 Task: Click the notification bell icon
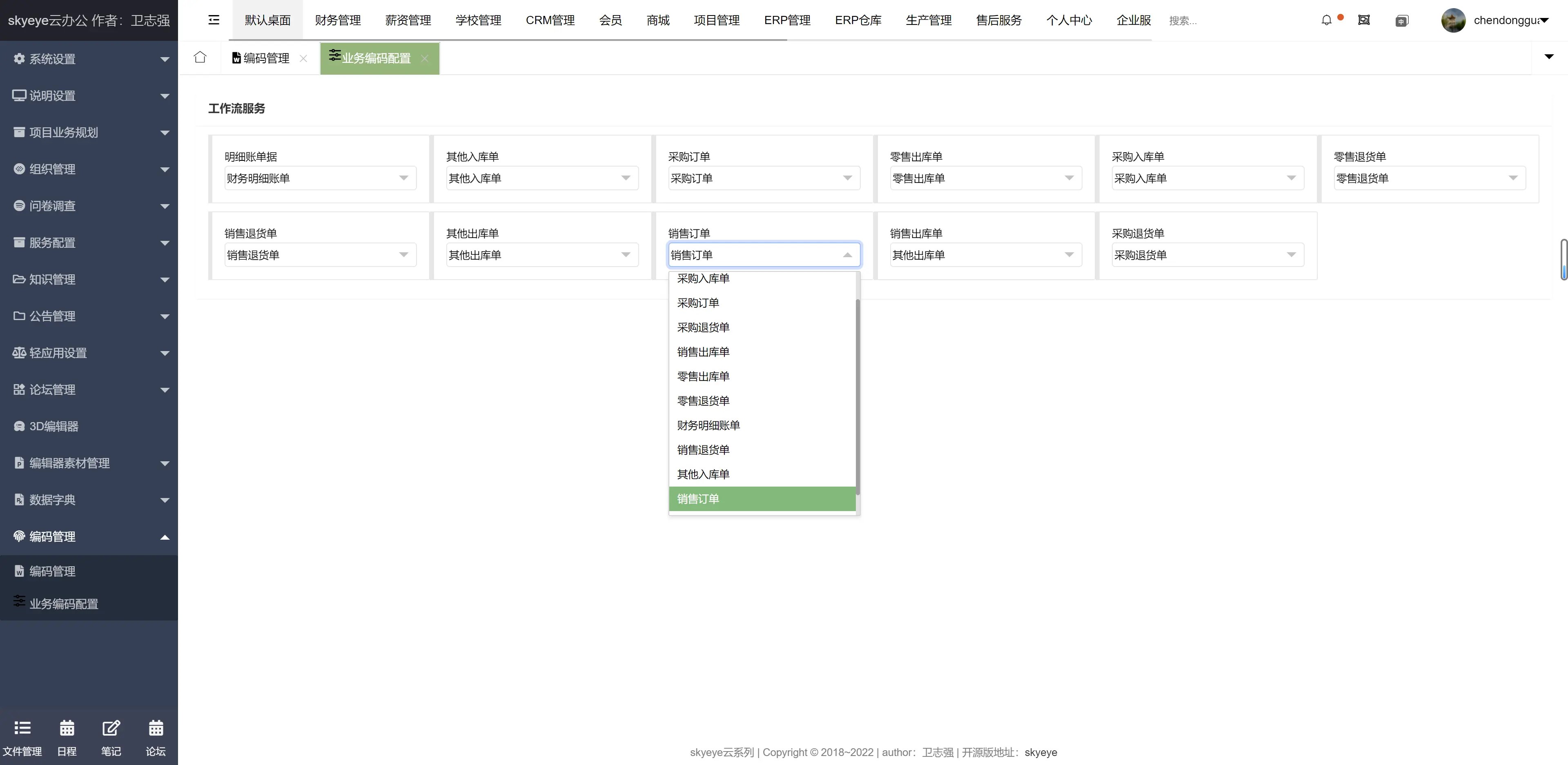[1326, 21]
